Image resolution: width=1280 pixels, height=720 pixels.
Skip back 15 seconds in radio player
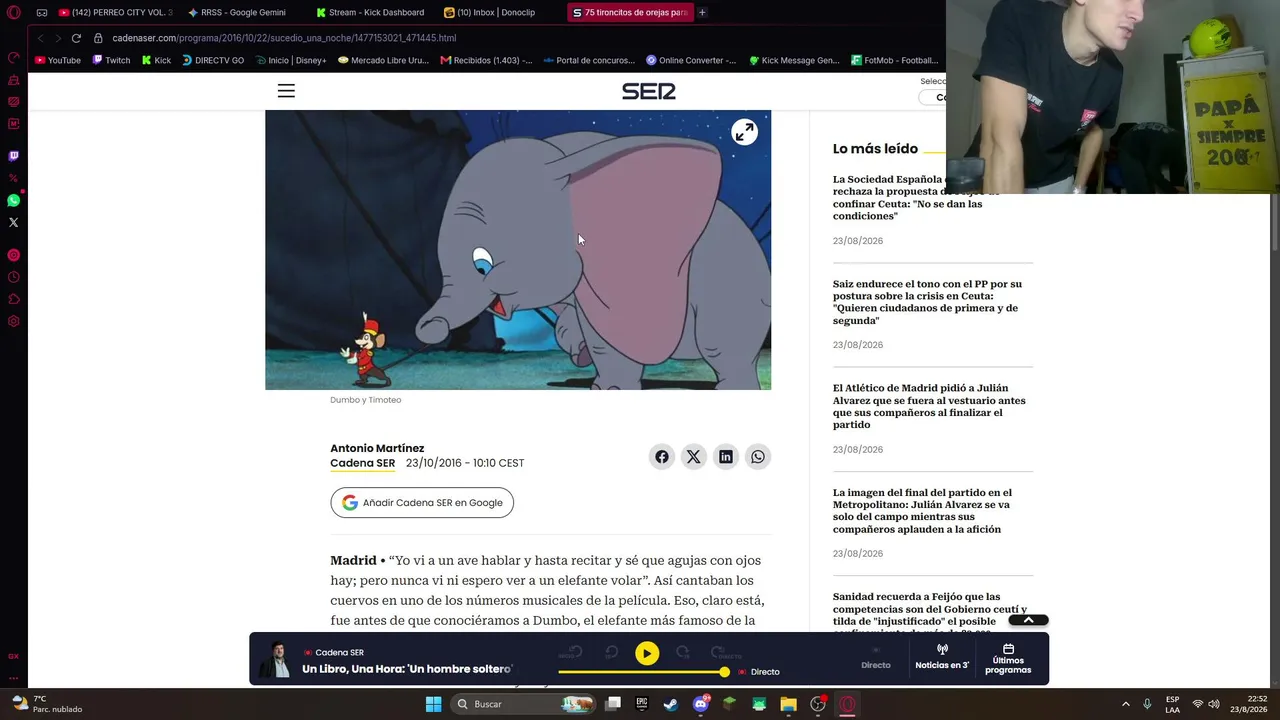pos(611,653)
